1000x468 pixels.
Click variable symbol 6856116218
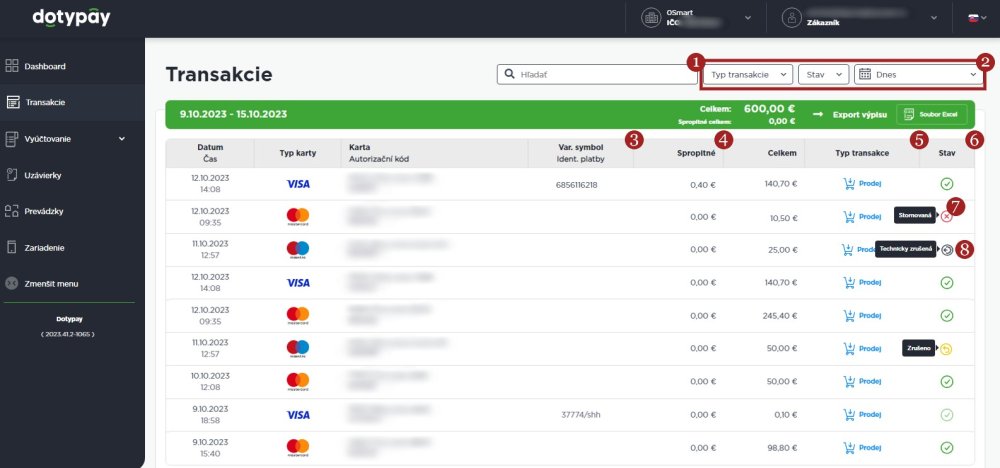coord(577,184)
